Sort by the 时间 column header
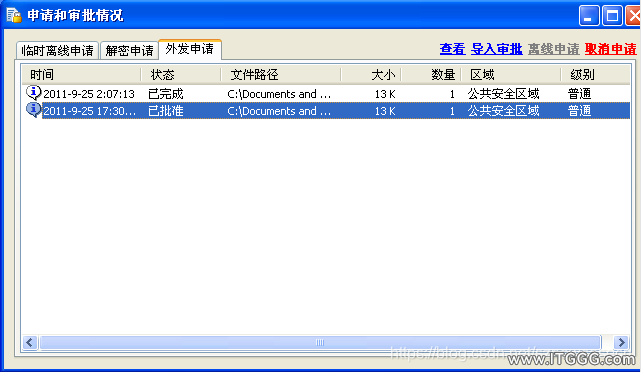The image size is (641, 372). [81, 75]
